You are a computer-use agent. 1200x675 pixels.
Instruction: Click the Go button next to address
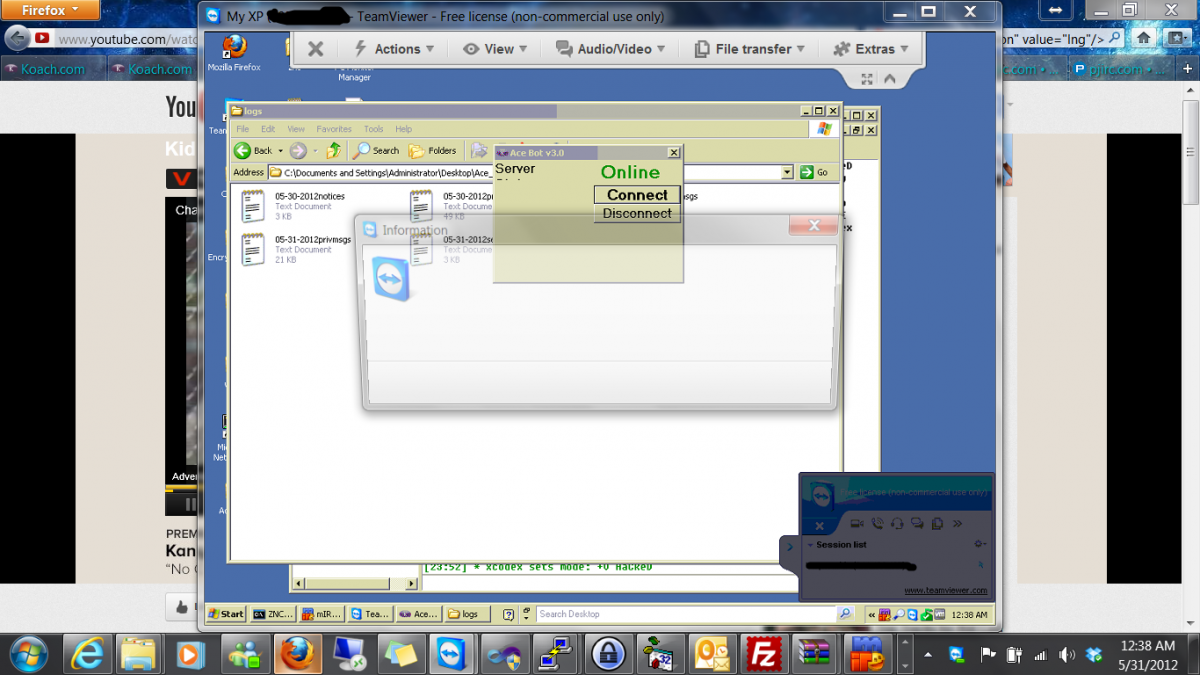815,172
